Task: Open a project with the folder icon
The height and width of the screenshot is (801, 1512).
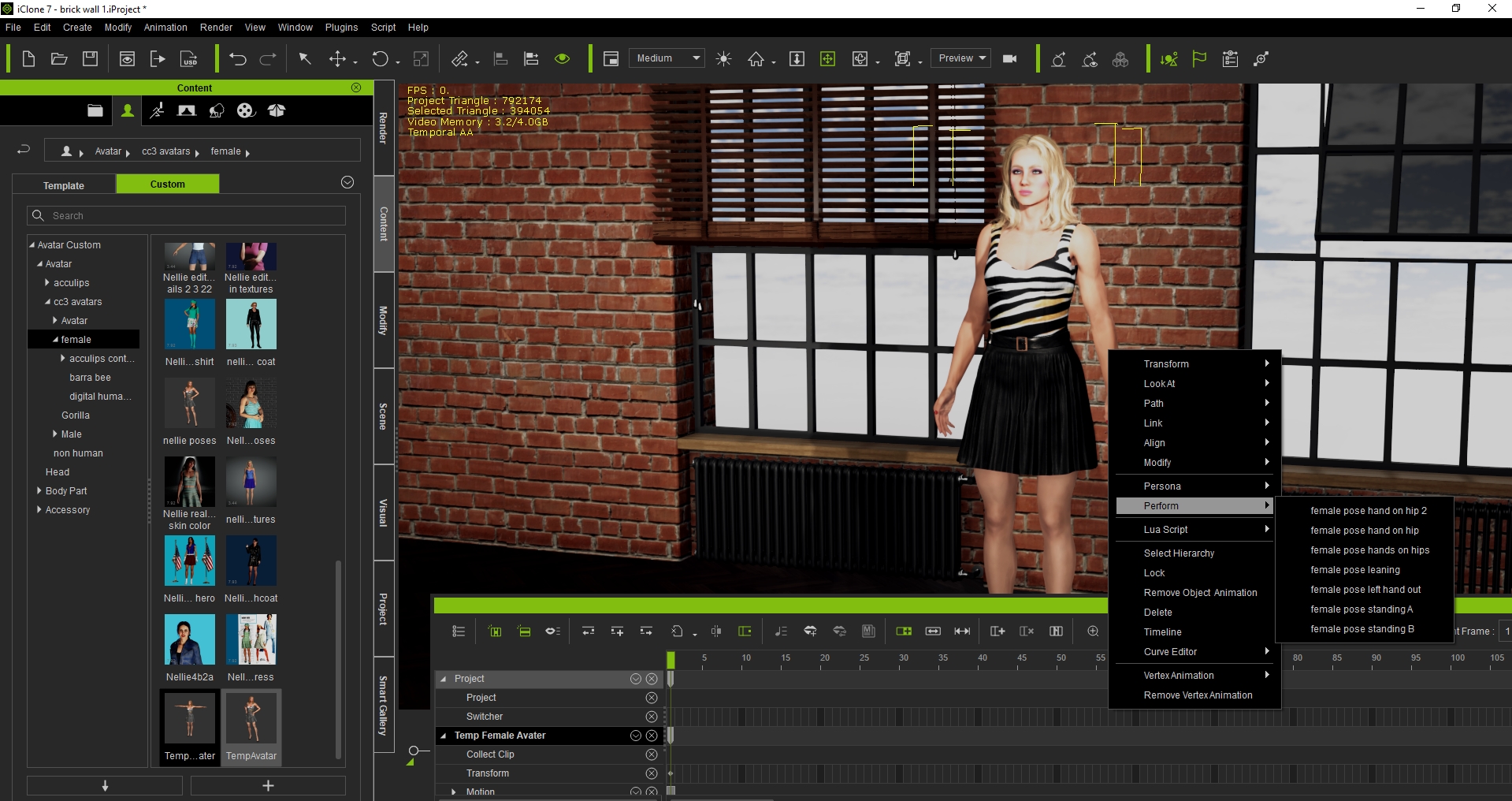Action: (x=59, y=59)
